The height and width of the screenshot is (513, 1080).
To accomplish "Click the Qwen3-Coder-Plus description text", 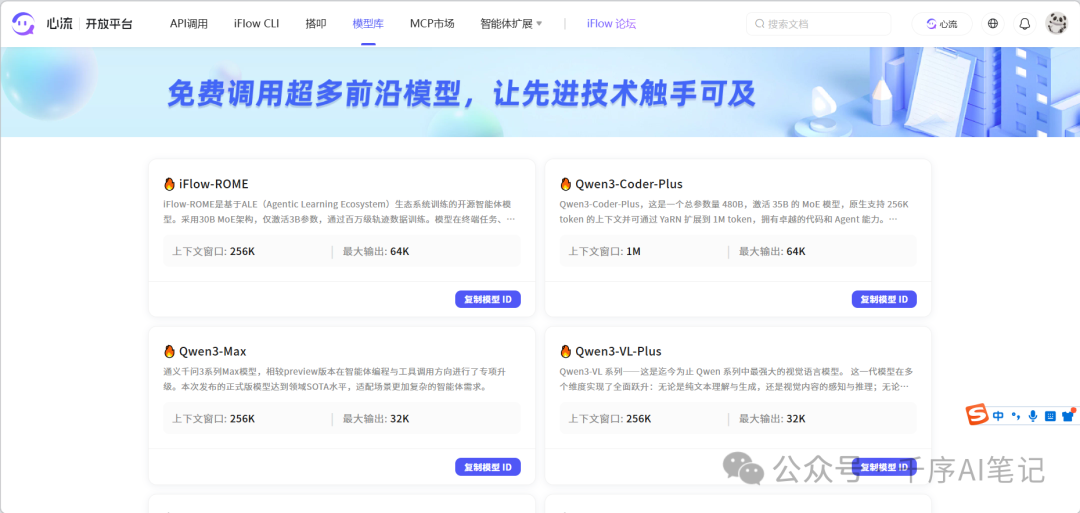I will click(x=734, y=211).
